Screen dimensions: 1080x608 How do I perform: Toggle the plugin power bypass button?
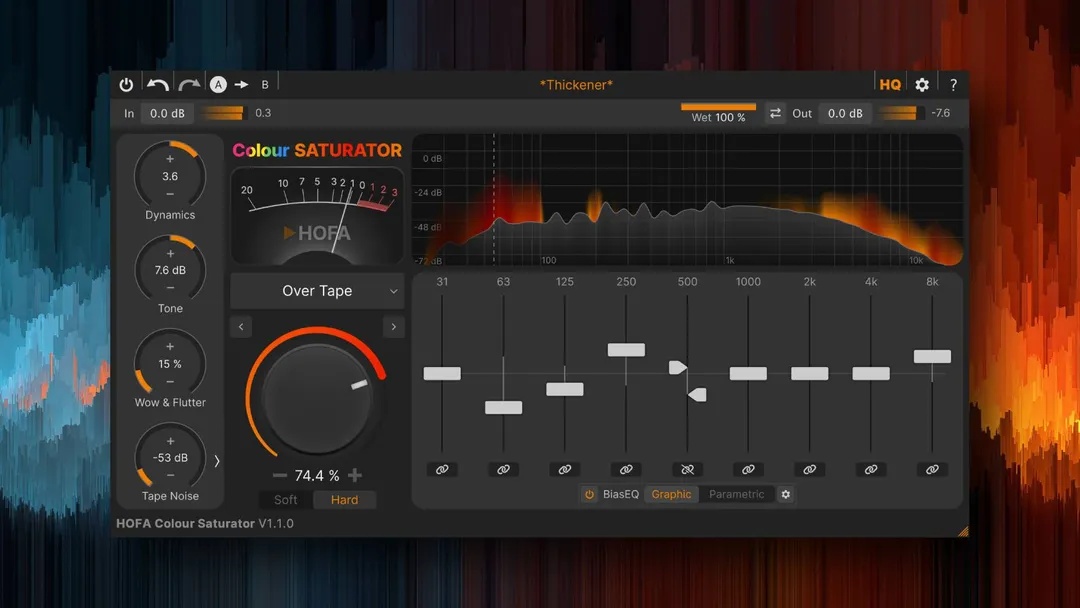coord(126,85)
